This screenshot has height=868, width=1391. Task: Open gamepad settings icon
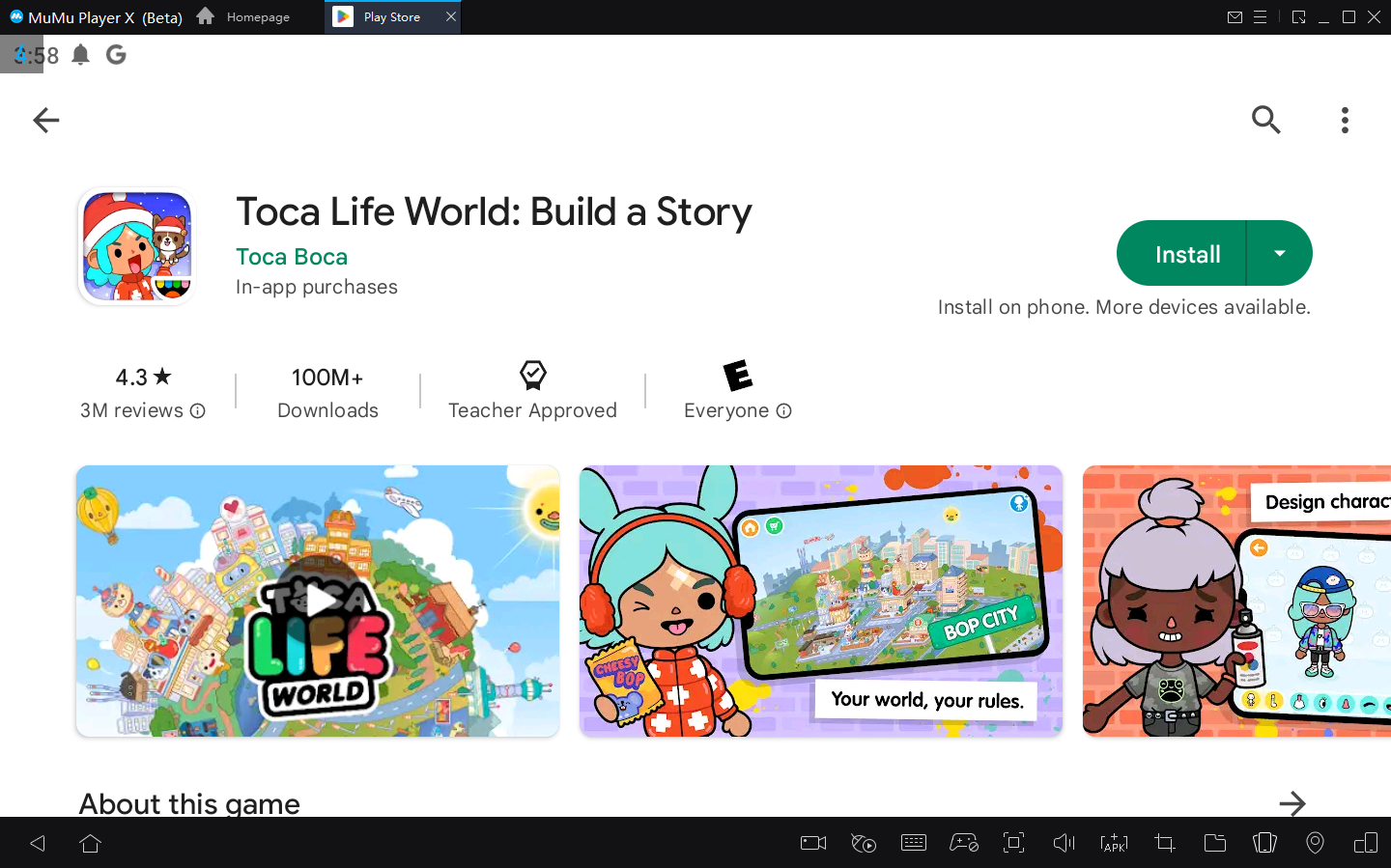(964, 843)
